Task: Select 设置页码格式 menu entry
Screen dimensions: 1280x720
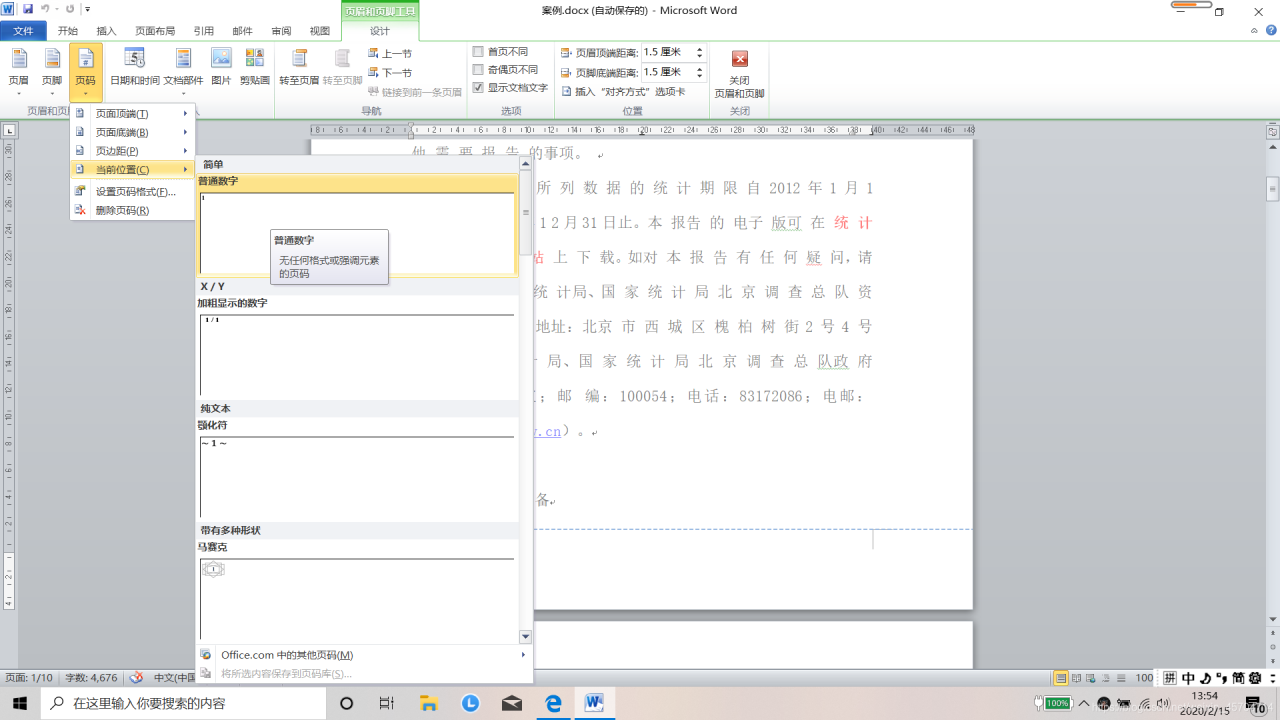Action: tap(135, 192)
